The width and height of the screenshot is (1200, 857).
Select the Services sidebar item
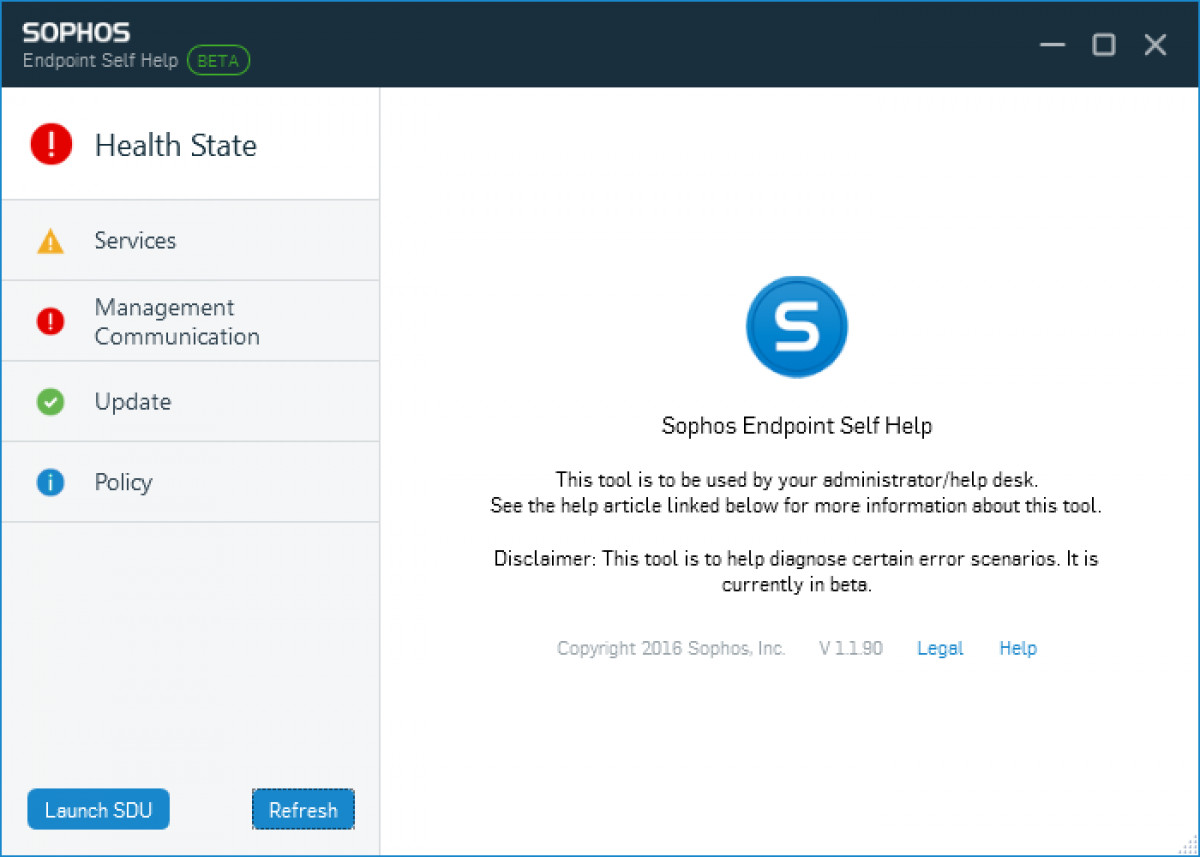136,241
